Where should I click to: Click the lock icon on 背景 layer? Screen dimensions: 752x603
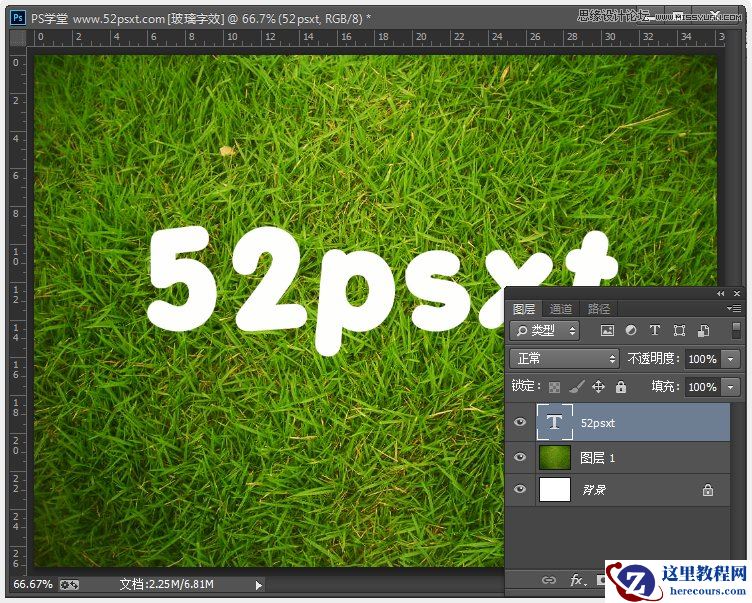pyautogui.click(x=708, y=490)
